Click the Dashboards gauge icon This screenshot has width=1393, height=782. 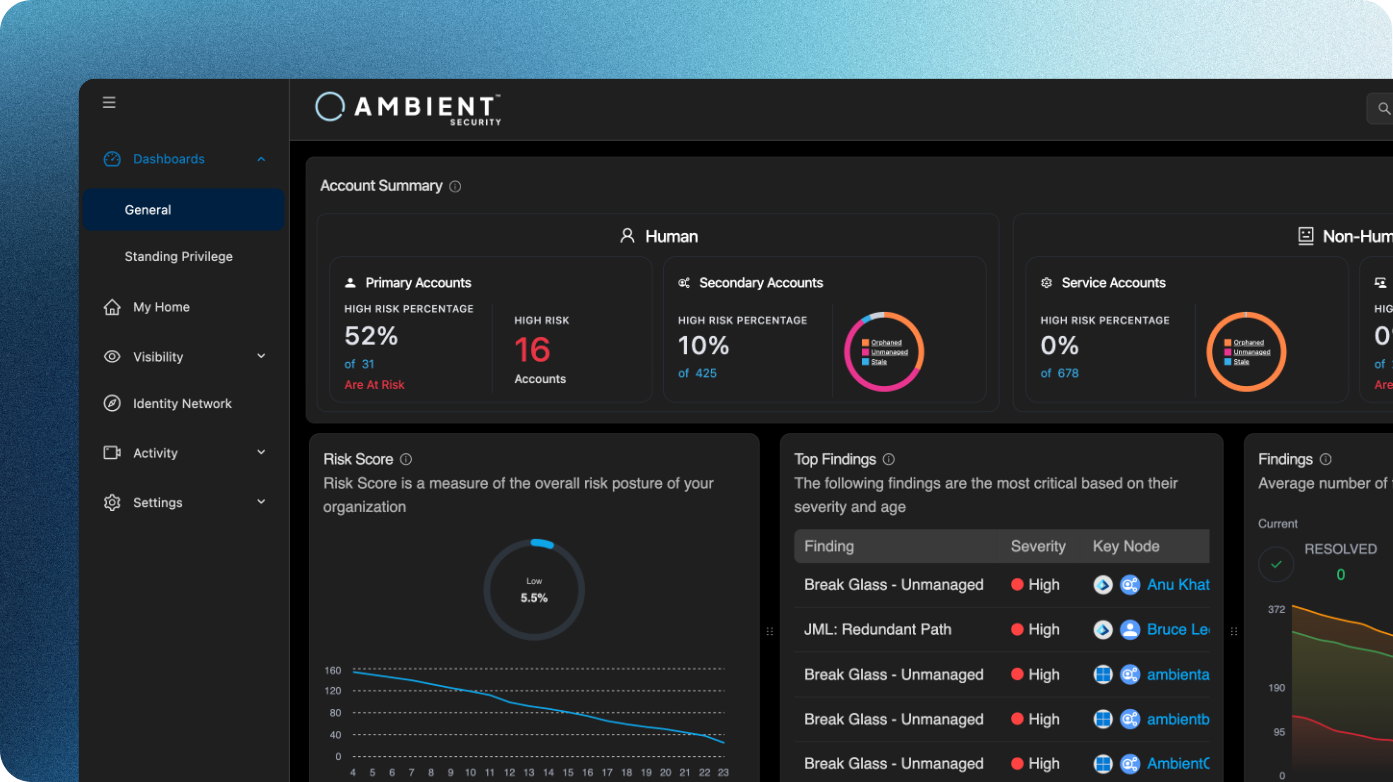[112, 159]
